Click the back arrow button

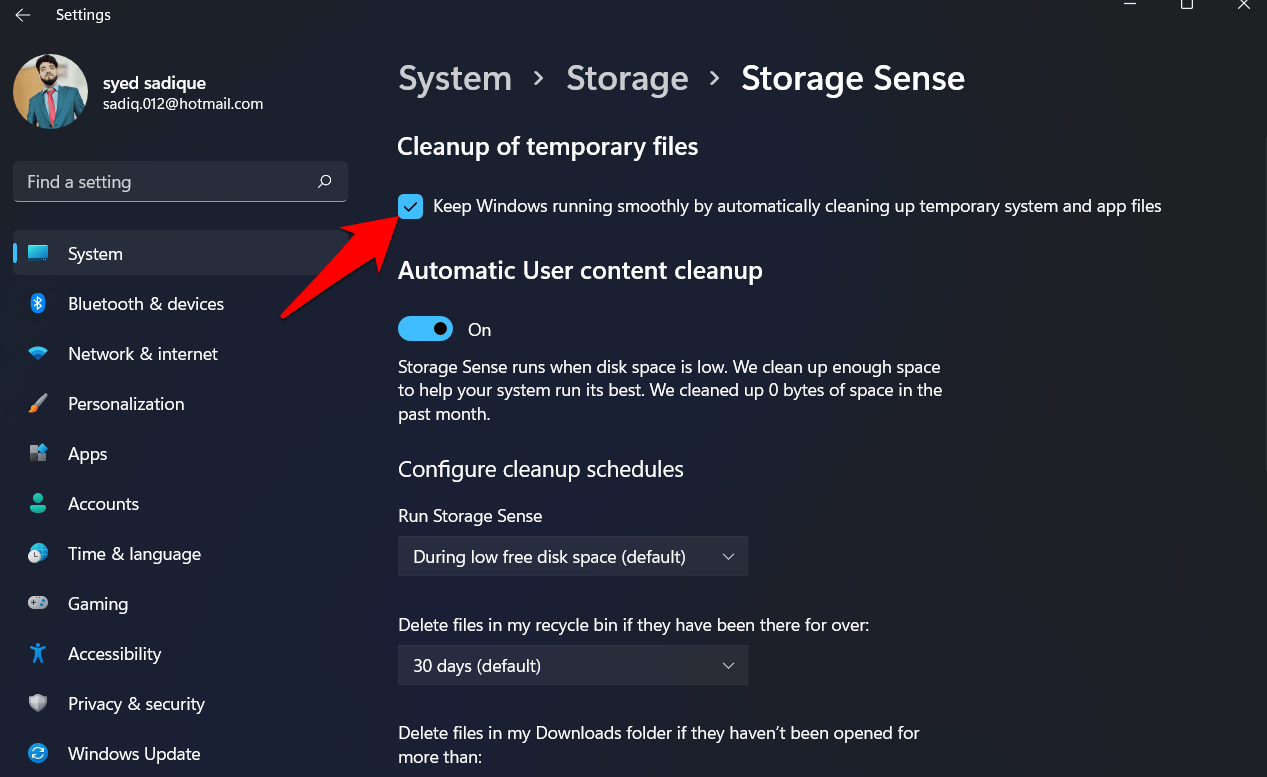click(22, 15)
